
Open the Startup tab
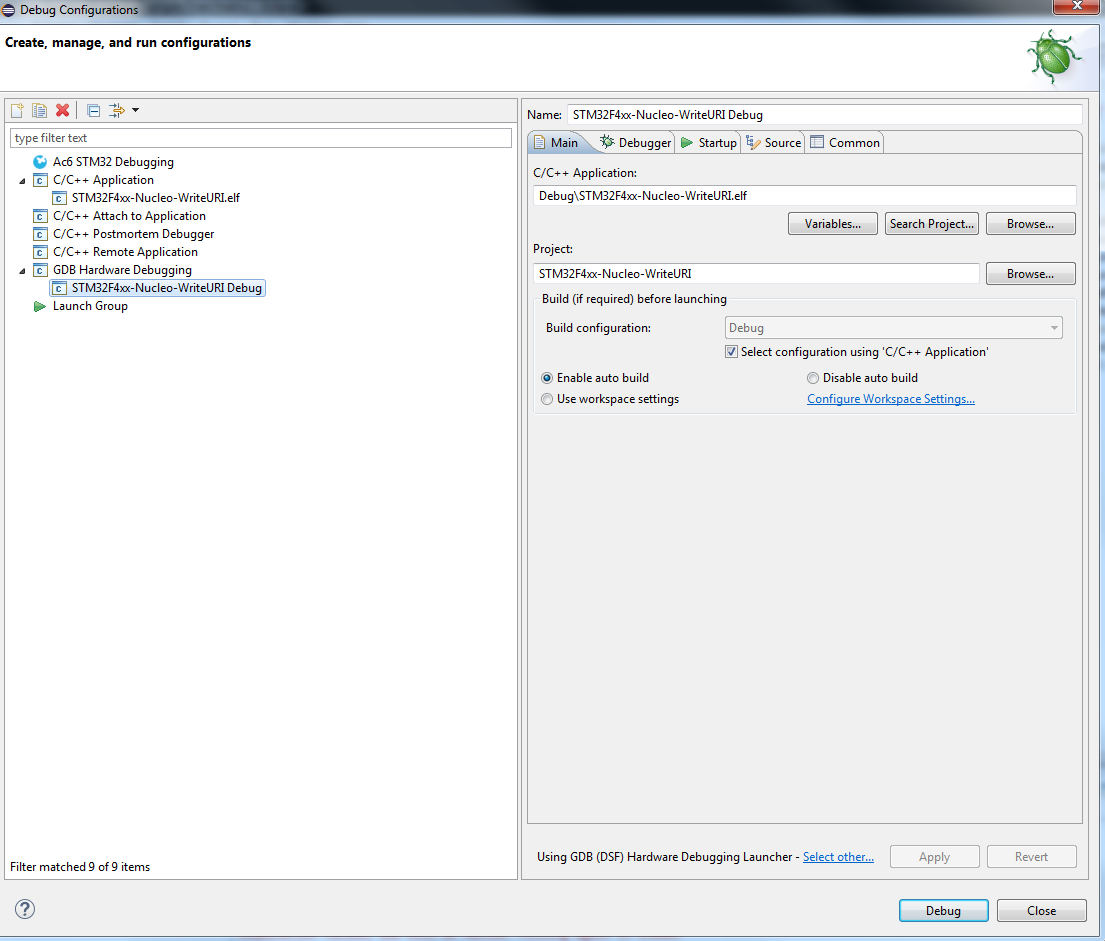[x=709, y=142]
